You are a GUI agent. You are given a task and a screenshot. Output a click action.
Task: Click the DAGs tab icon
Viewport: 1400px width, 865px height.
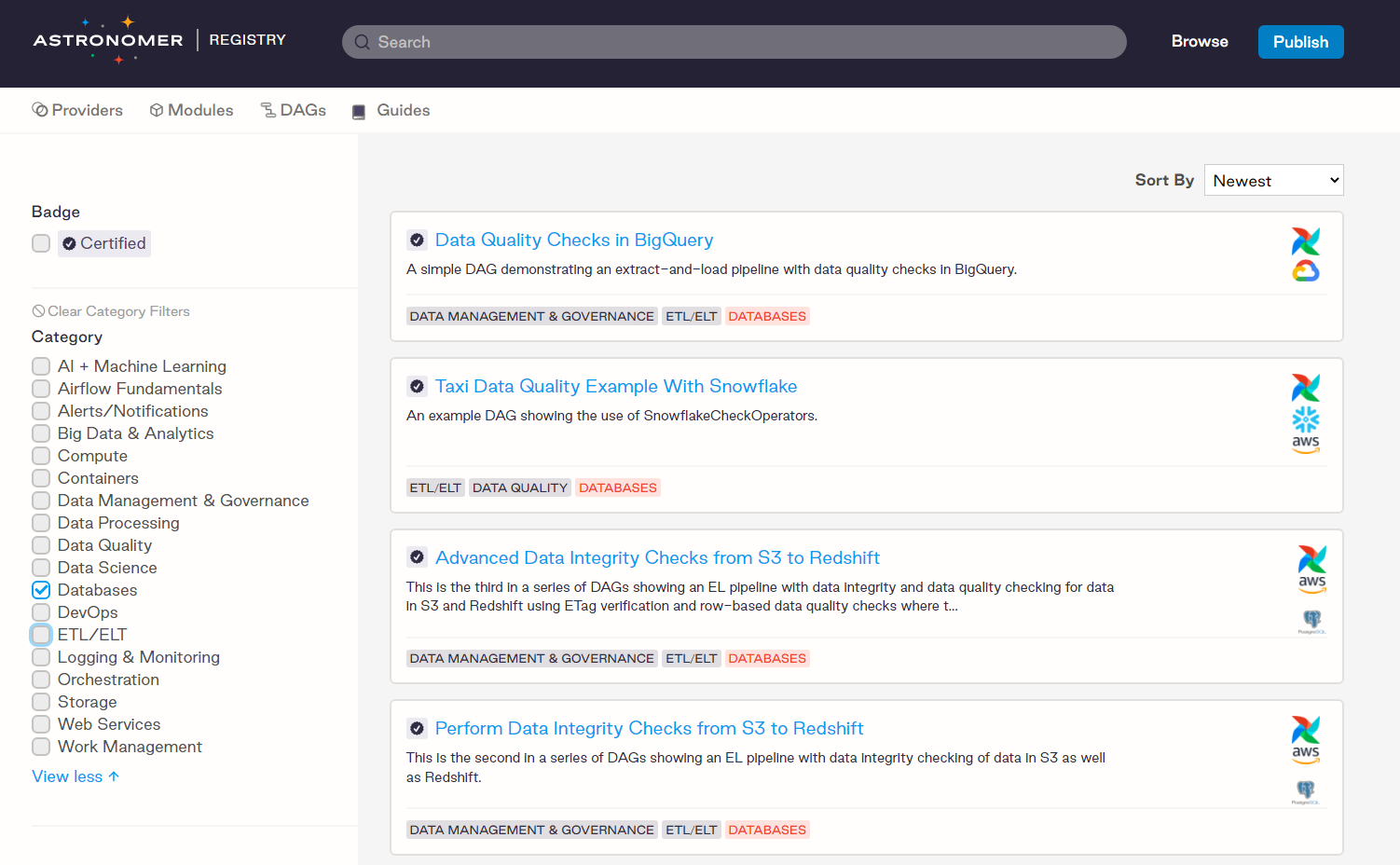268,110
